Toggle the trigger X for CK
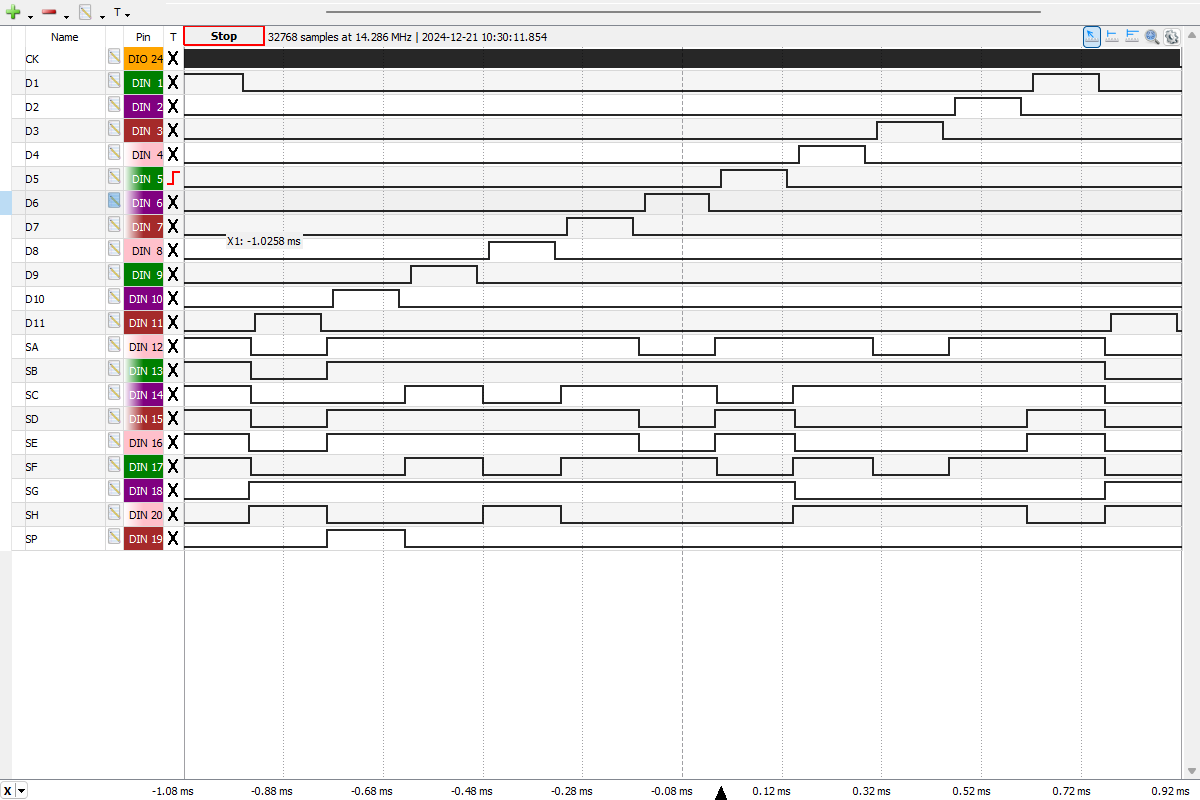Viewport: 1200px width, 800px height. click(x=173, y=59)
